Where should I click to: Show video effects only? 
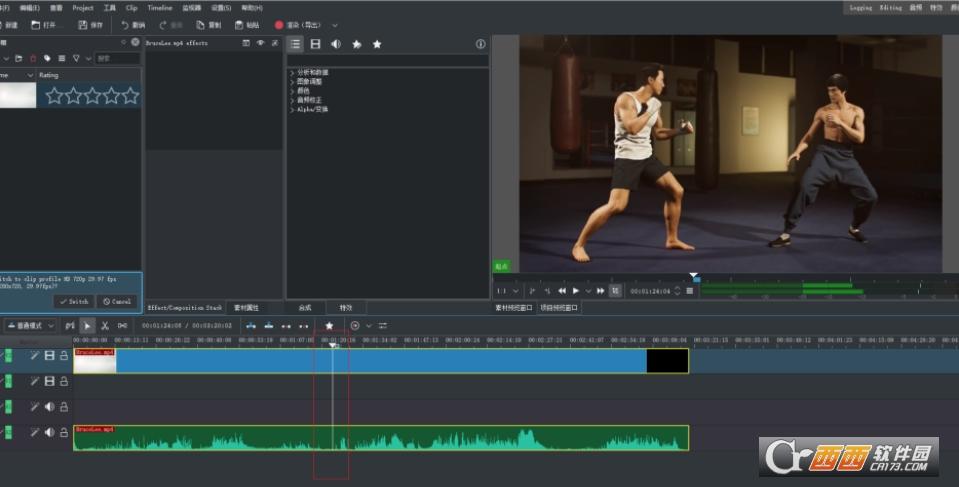point(316,44)
